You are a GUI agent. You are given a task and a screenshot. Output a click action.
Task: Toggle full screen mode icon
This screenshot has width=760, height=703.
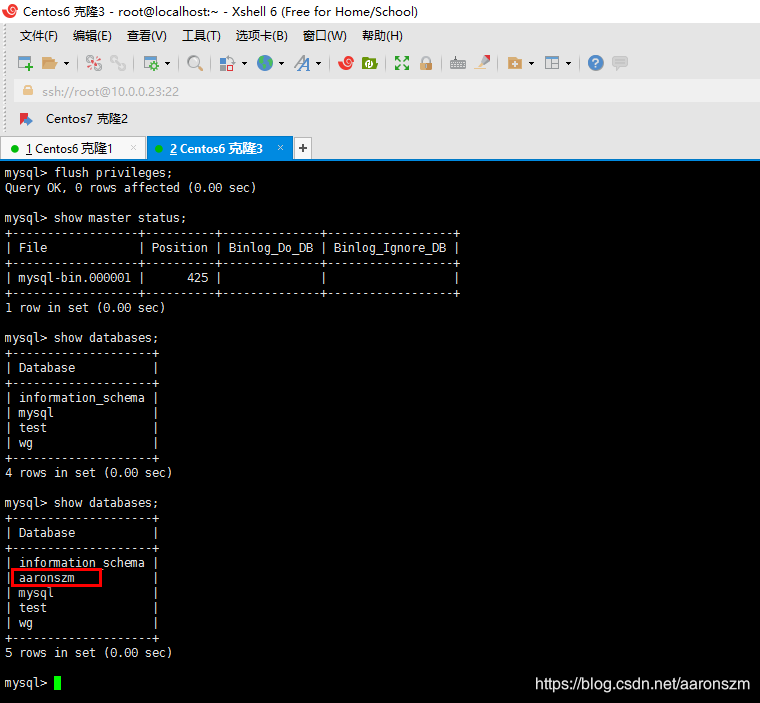pyautogui.click(x=402, y=63)
